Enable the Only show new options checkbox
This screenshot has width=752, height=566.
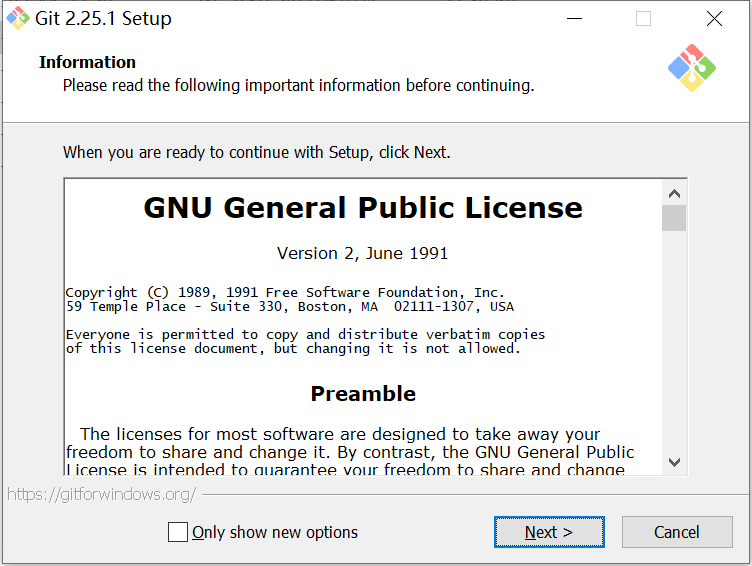178,532
